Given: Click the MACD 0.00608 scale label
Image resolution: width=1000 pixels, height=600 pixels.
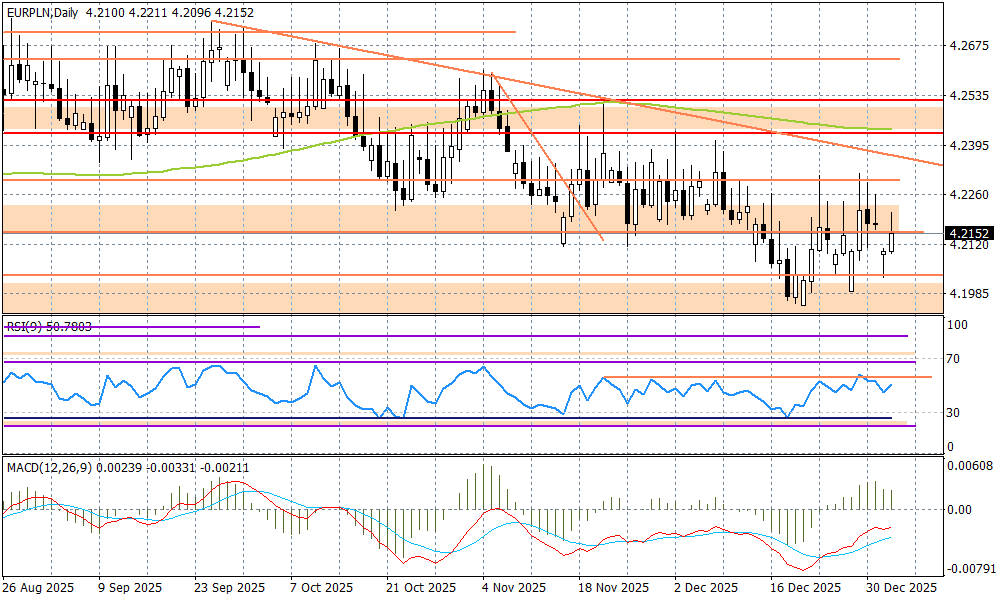Looking at the screenshot, I should tap(970, 466).
